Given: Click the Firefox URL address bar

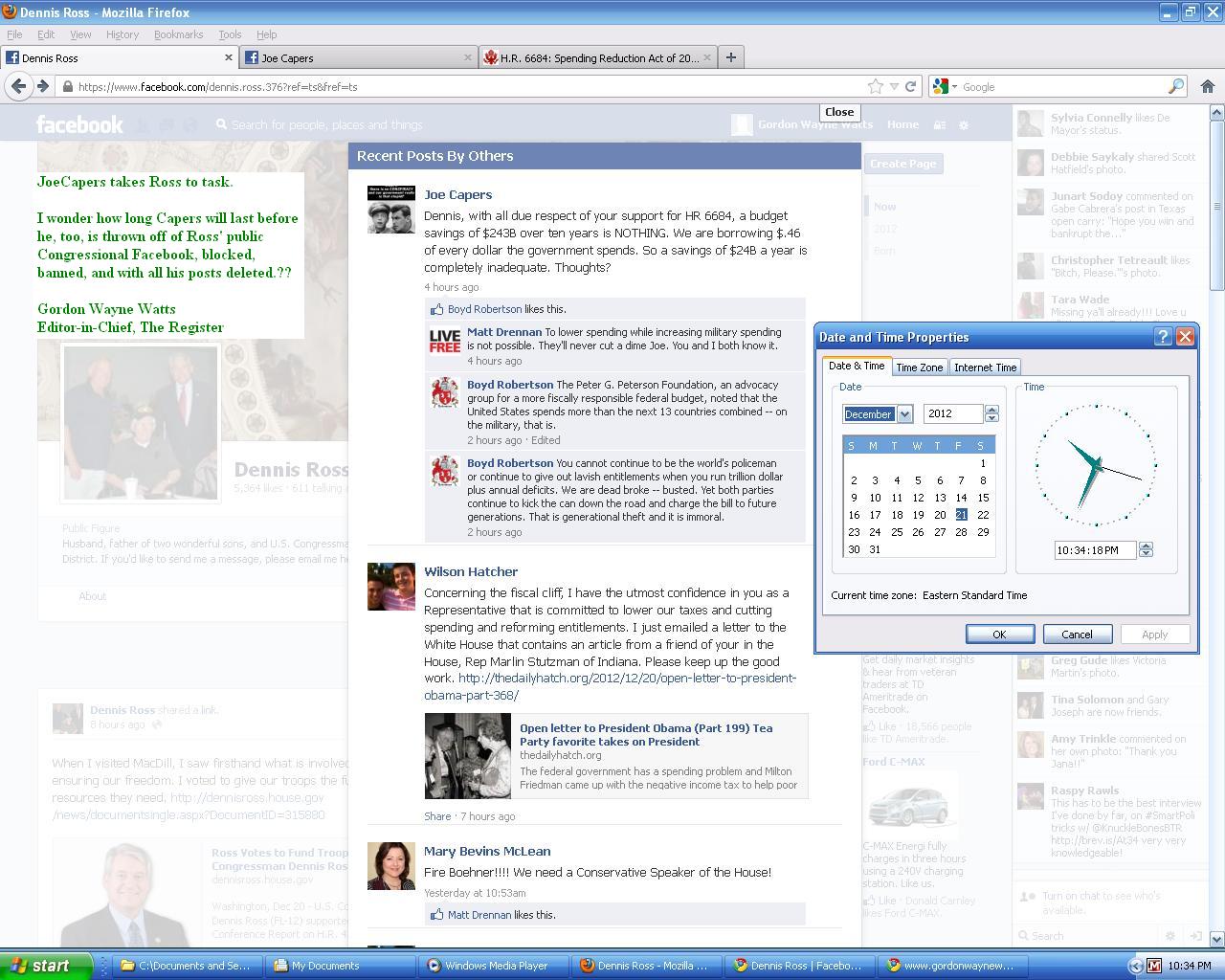Looking at the screenshot, I should [459, 86].
